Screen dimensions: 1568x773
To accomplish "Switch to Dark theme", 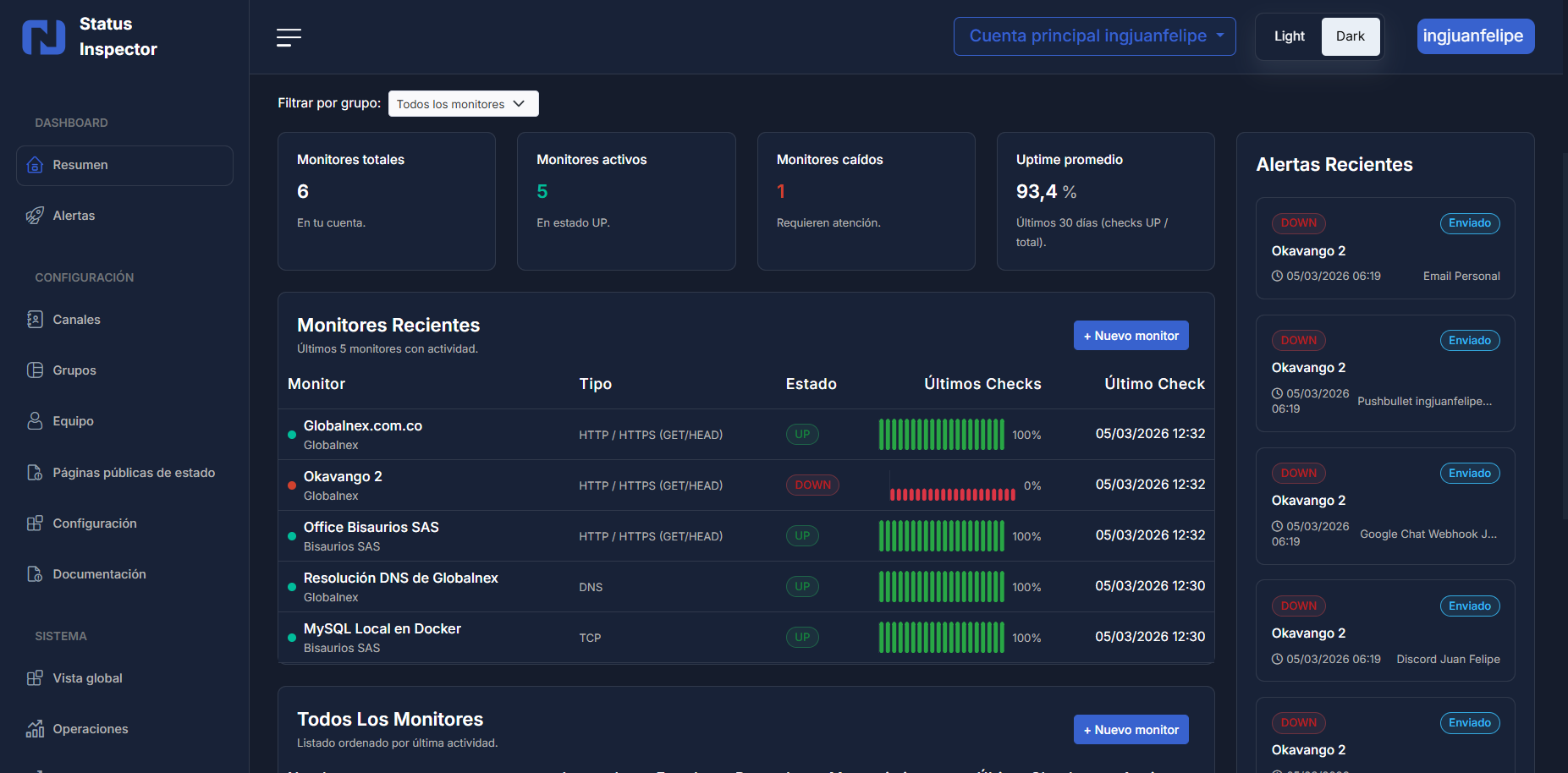I will 1351,36.
